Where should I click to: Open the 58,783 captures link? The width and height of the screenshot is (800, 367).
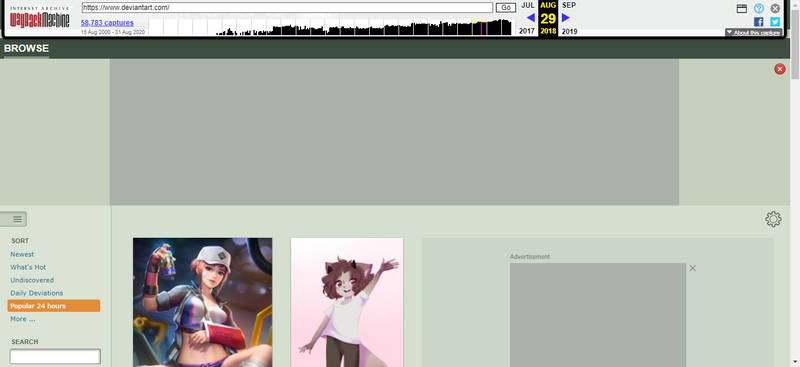107,23
